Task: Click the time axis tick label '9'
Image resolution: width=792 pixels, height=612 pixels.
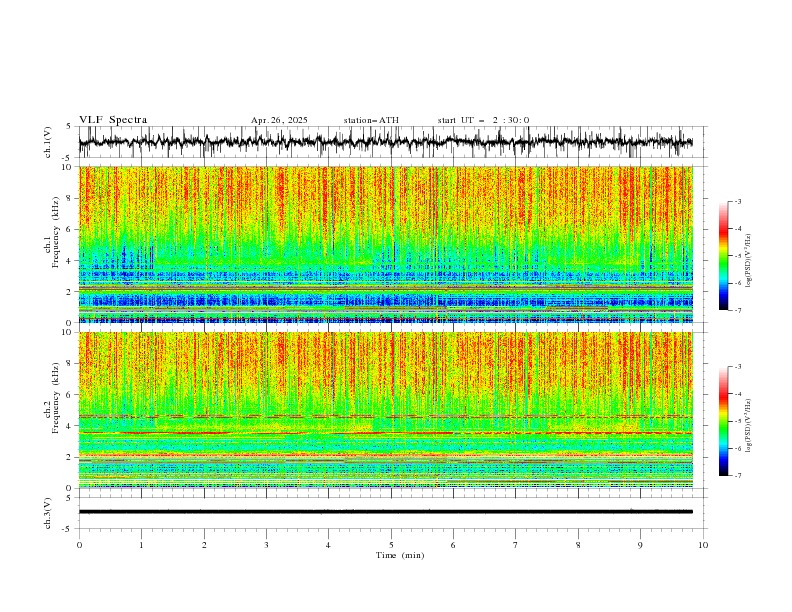Action: click(640, 545)
